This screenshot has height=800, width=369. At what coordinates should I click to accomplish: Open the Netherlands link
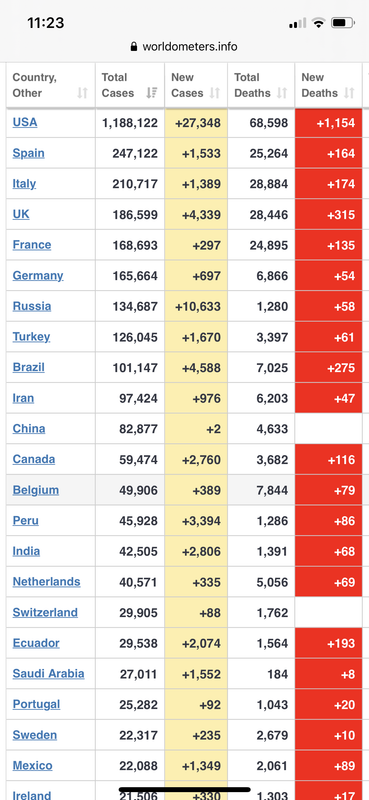pyautogui.click(x=46, y=582)
